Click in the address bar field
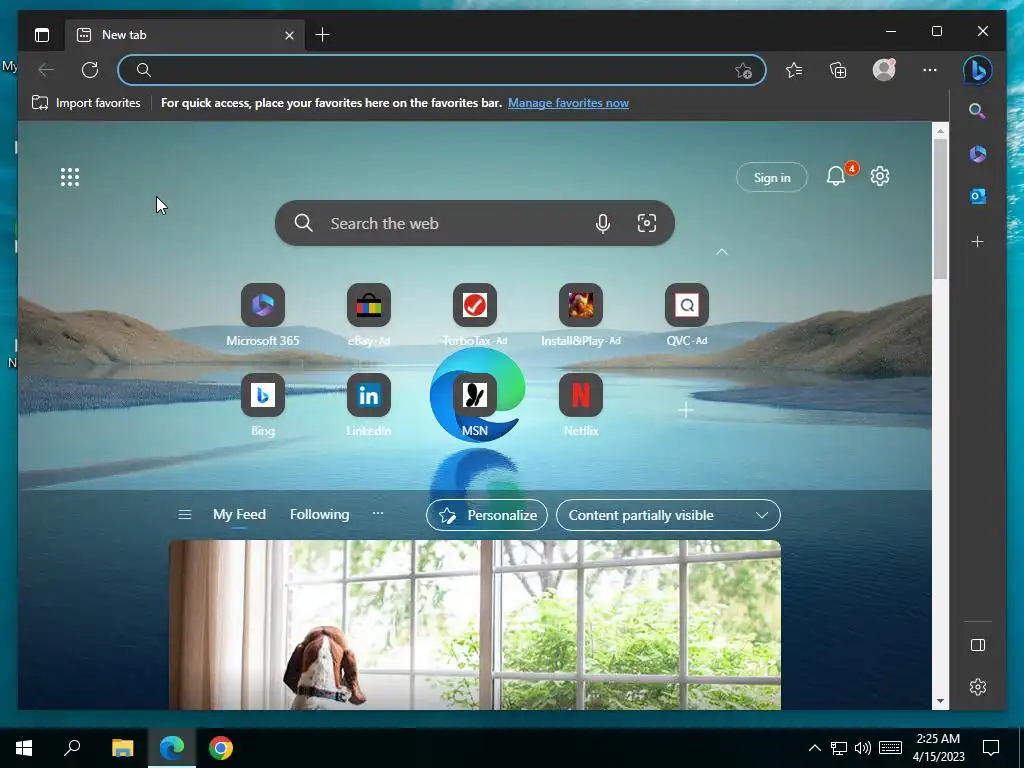 click(441, 70)
